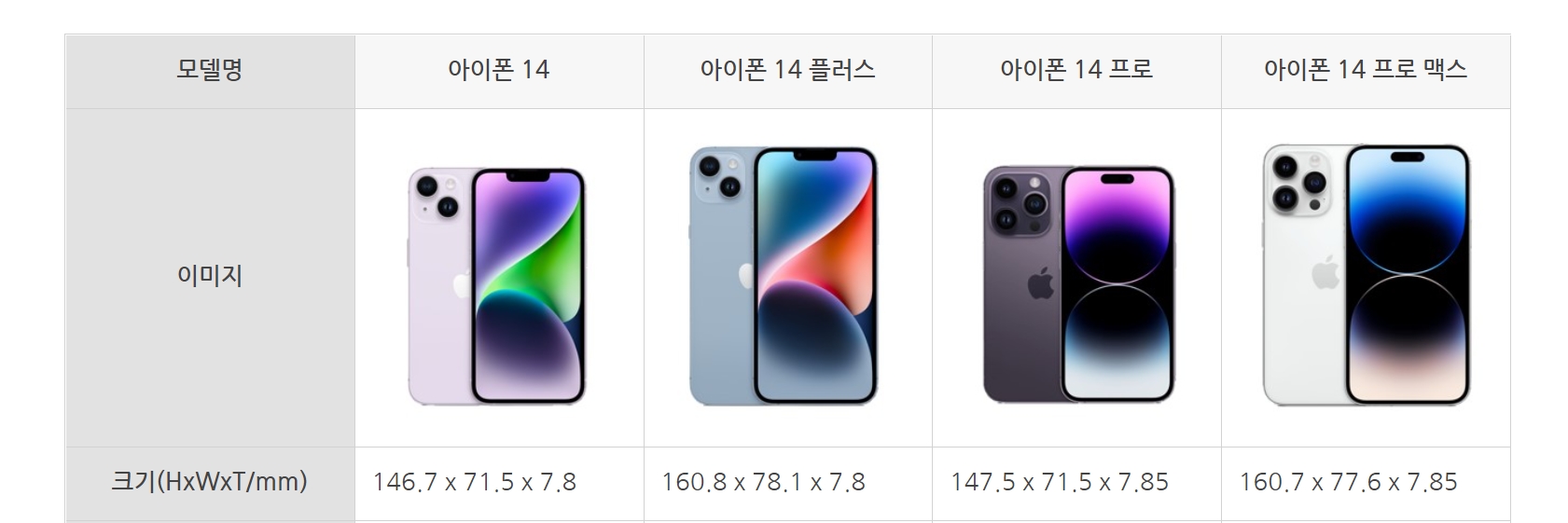Screen dimensions: 1568x523
Task: Select the 아이폰 14 column header
Action: pyautogui.click(x=499, y=71)
